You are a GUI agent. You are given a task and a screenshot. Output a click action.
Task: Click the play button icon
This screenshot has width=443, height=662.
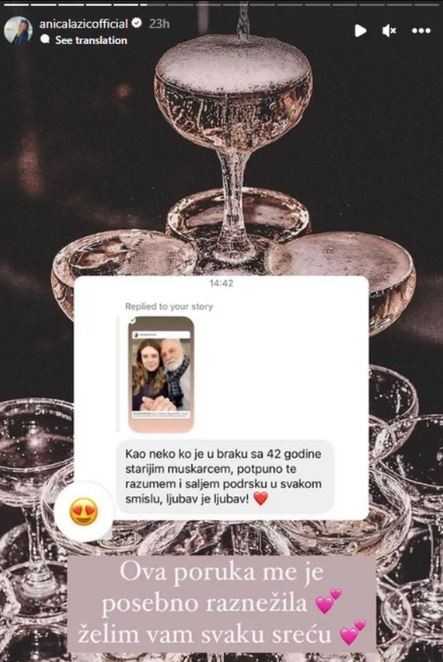coord(360,30)
